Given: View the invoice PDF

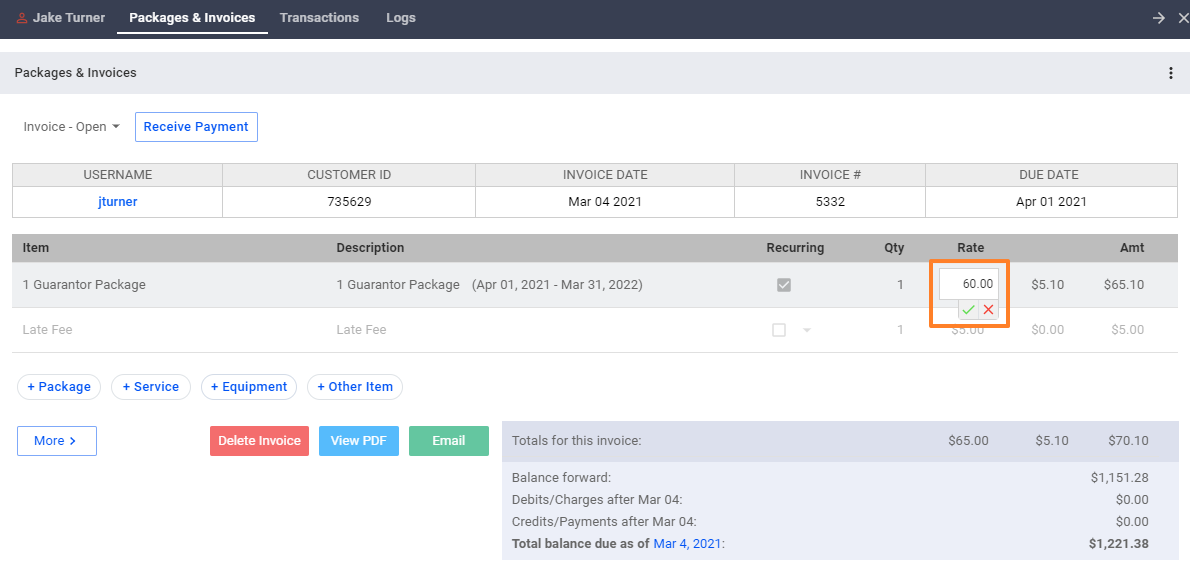Looking at the screenshot, I should coord(359,441).
